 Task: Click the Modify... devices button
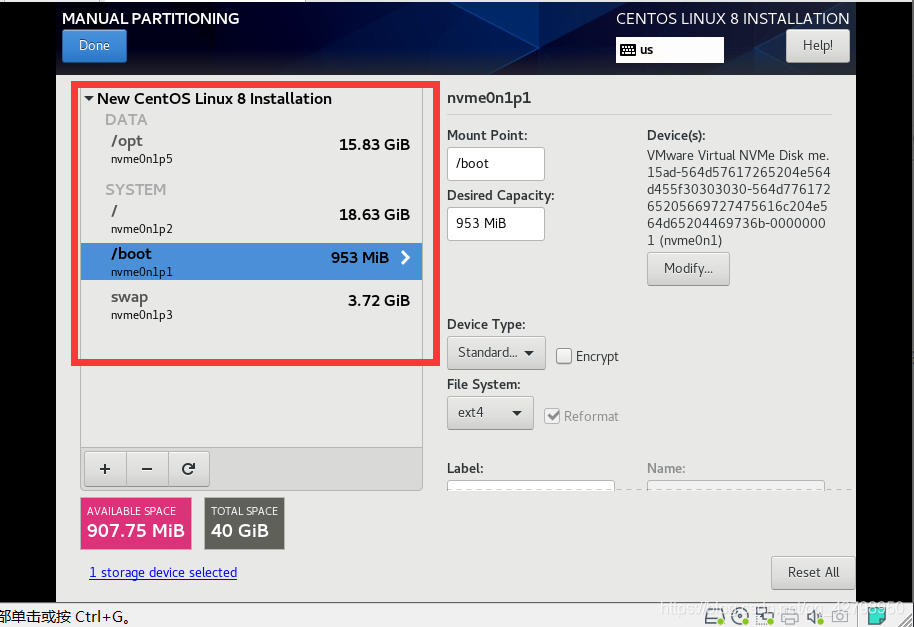tap(688, 269)
